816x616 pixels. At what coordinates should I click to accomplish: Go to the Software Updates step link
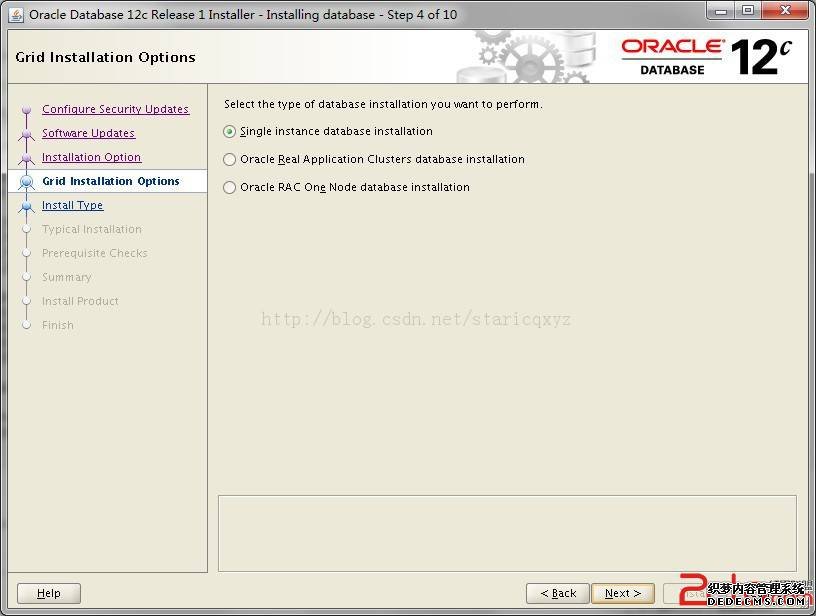tap(88, 133)
